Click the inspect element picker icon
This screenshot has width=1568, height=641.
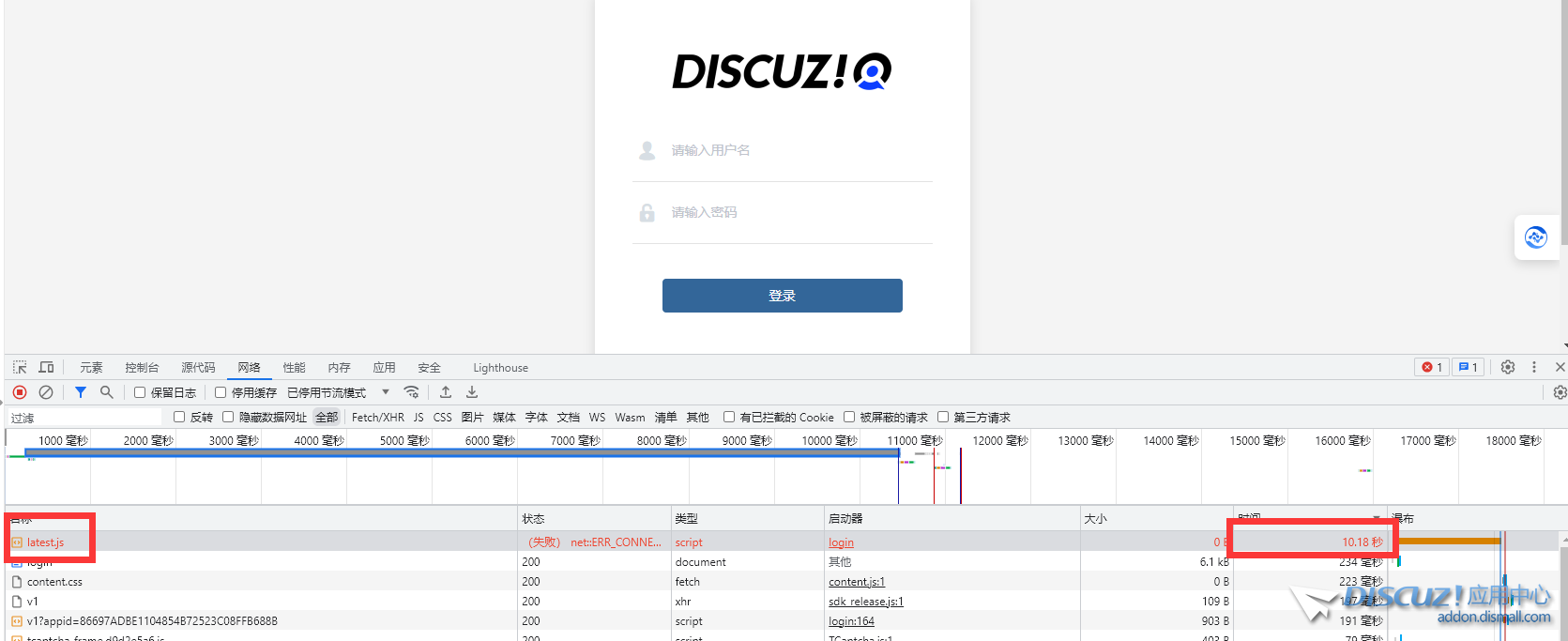(x=20, y=367)
